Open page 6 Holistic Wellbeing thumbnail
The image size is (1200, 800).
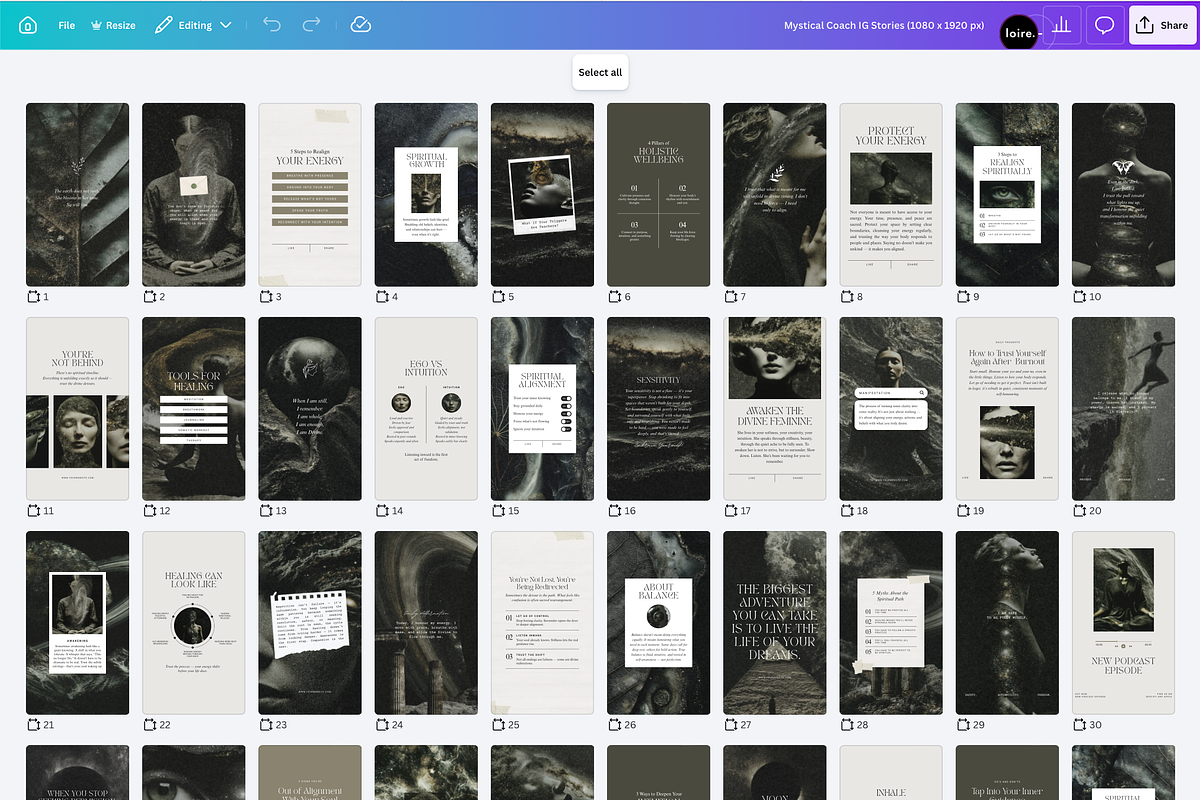pyautogui.click(x=658, y=194)
